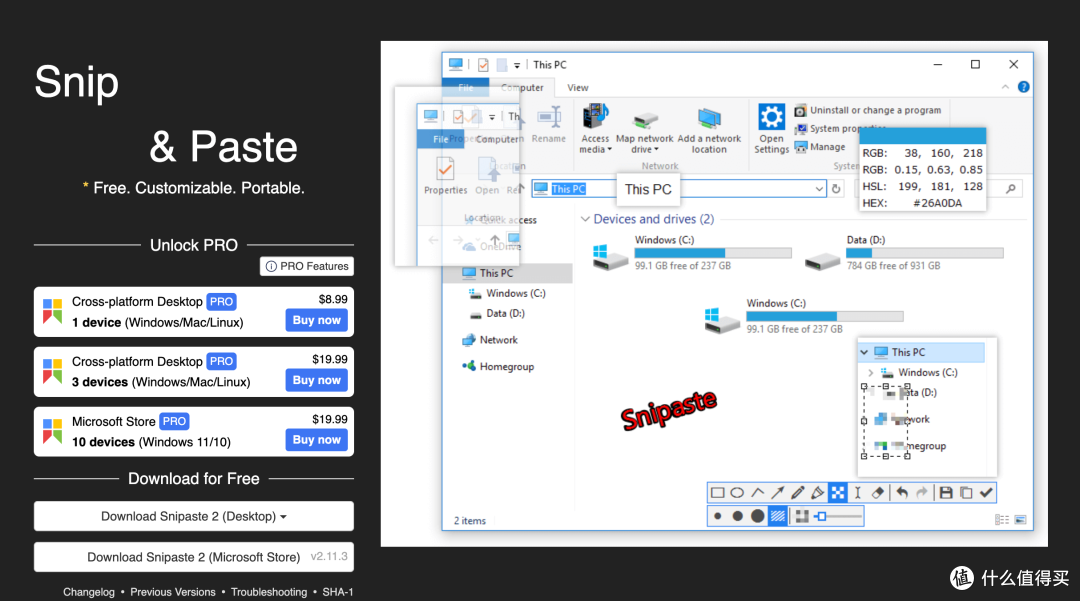Collapse the ribbon with the chevron
Image resolution: width=1080 pixels, height=601 pixels.
point(1005,87)
